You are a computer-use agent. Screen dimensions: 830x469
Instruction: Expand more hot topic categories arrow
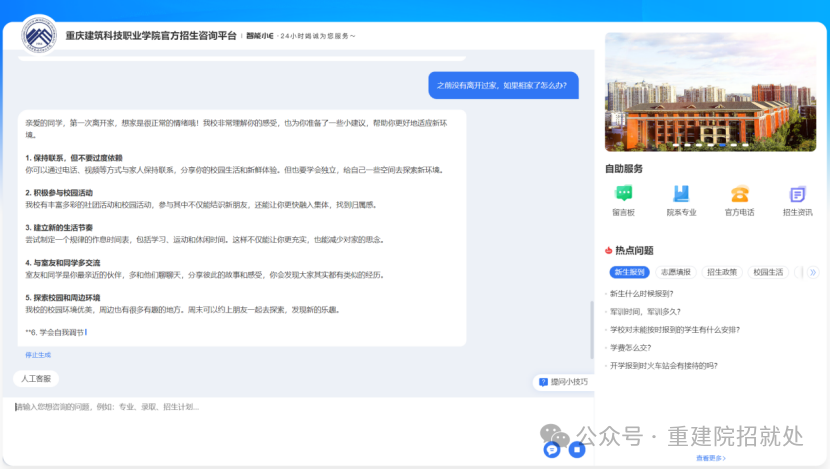click(813, 272)
